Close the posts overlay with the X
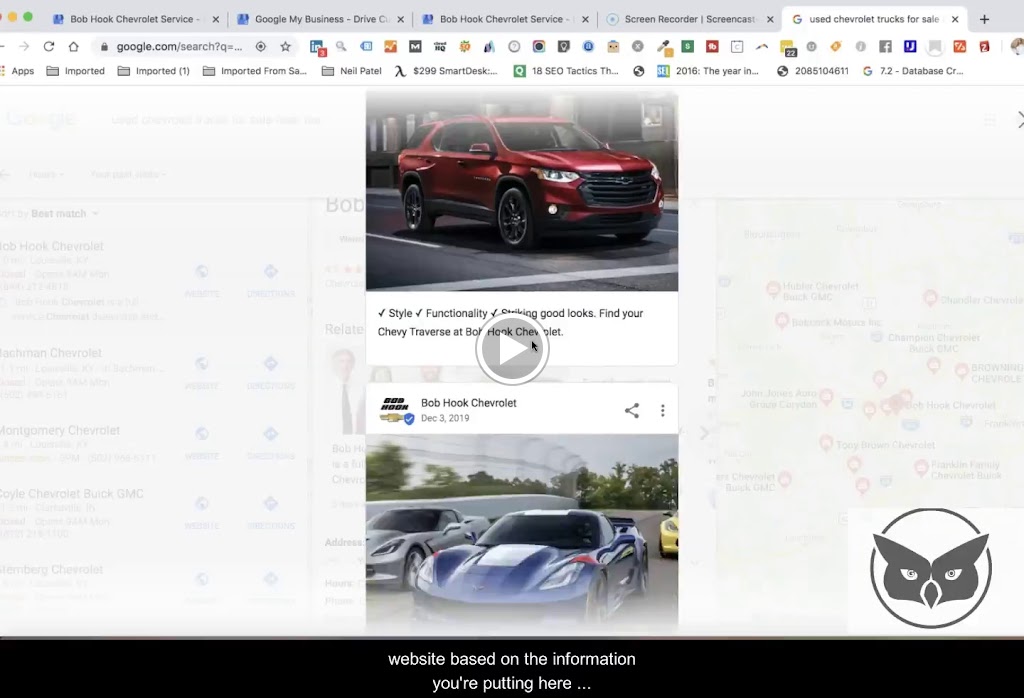The width and height of the screenshot is (1024, 698). (1020, 119)
